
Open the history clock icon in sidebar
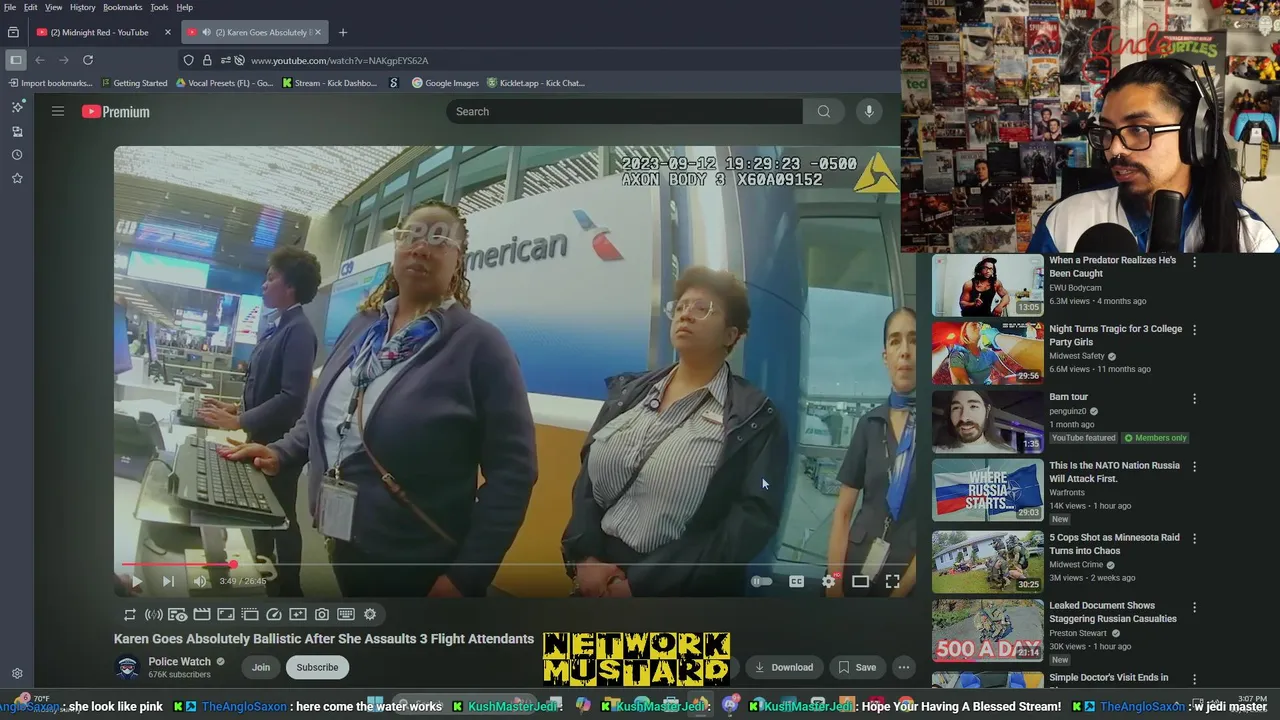(17, 155)
